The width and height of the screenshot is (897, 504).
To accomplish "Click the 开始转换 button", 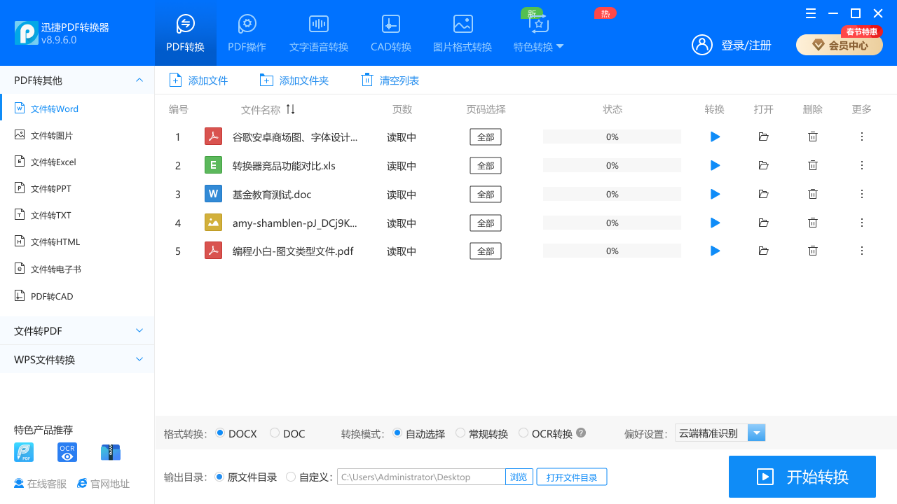I will tap(802, 476).
